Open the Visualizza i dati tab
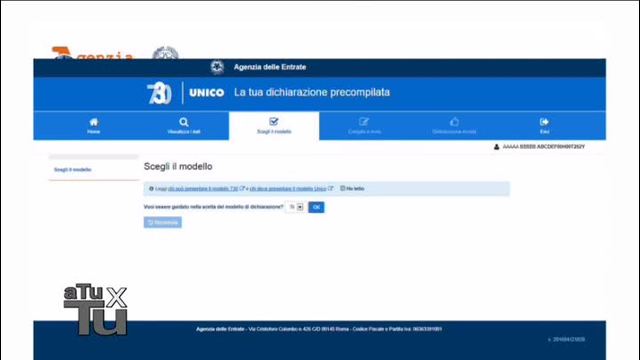Screen dimensions: 640x360 pos(184,126)
